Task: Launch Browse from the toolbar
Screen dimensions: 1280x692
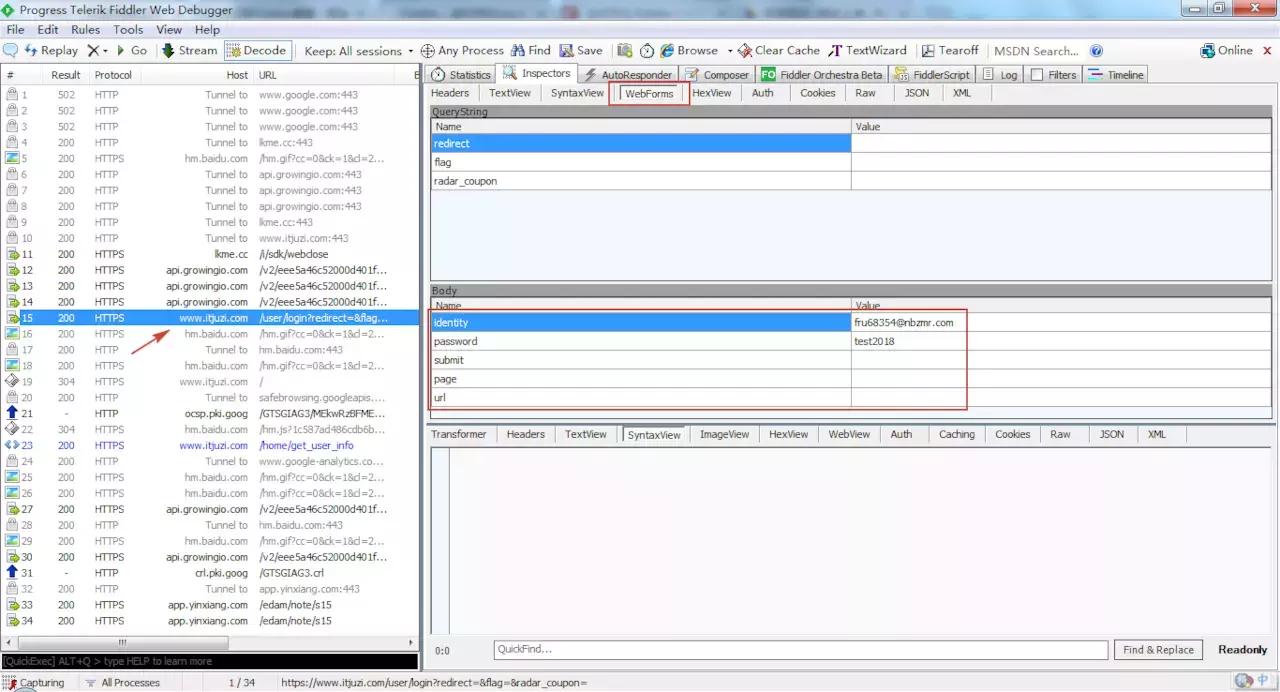Action: [x=689, y=50]
